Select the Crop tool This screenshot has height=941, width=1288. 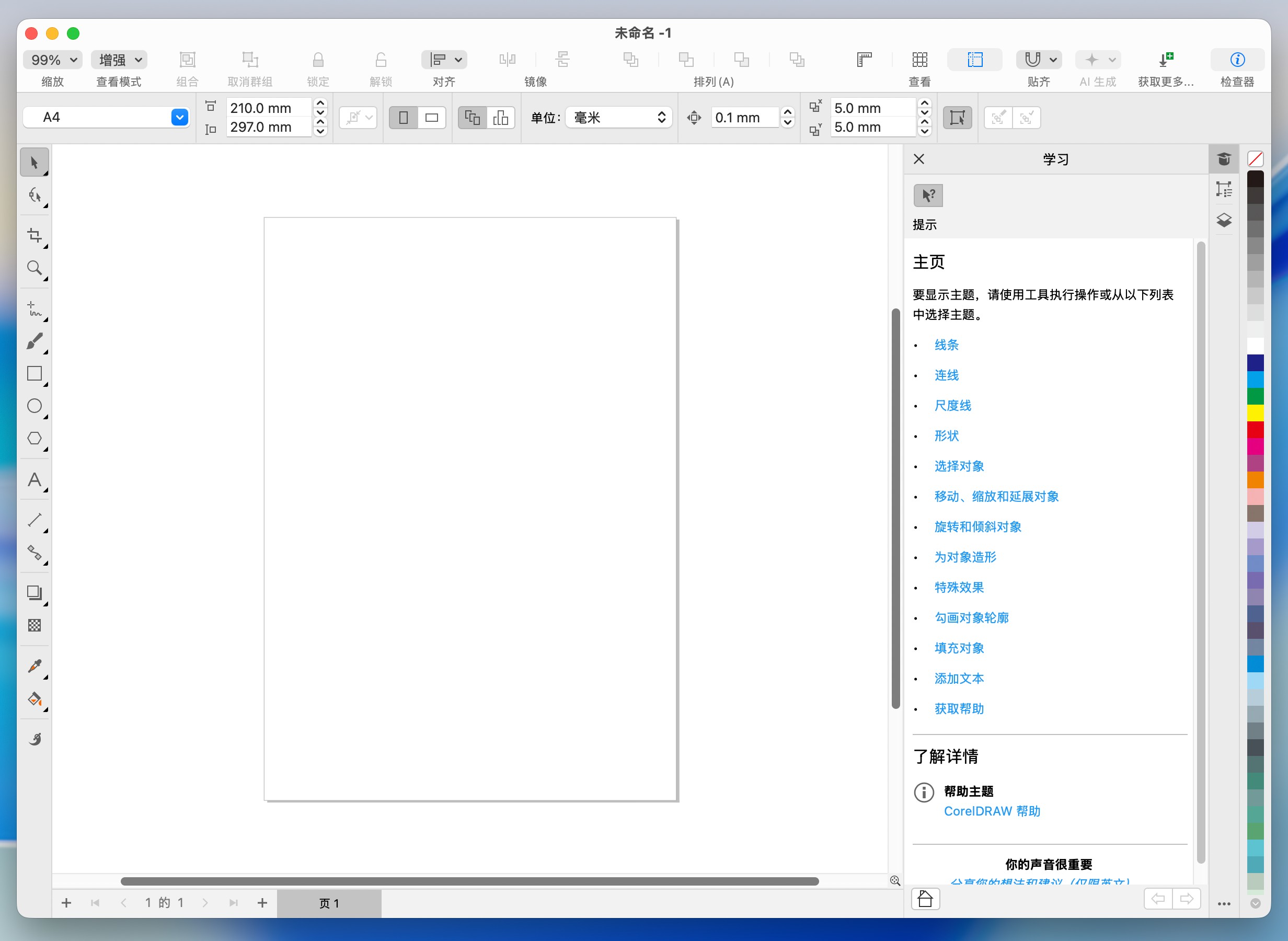pyautogui.click(x=34, y=236)
